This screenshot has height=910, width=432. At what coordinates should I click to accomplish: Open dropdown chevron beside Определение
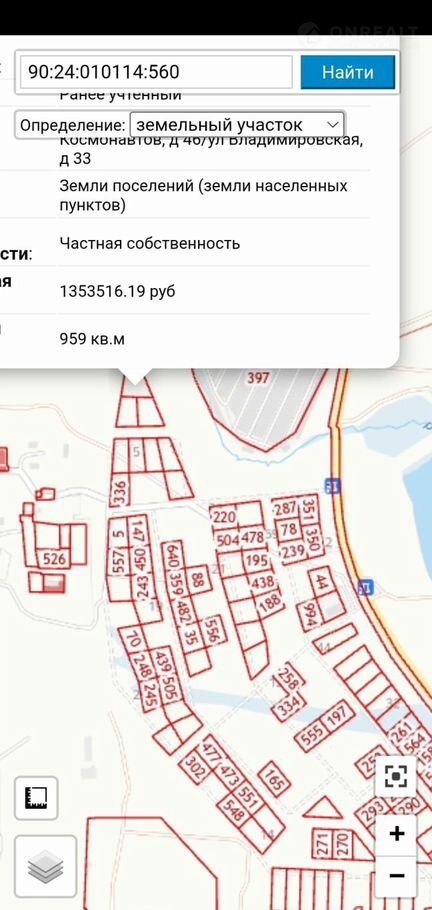[333, 125]
